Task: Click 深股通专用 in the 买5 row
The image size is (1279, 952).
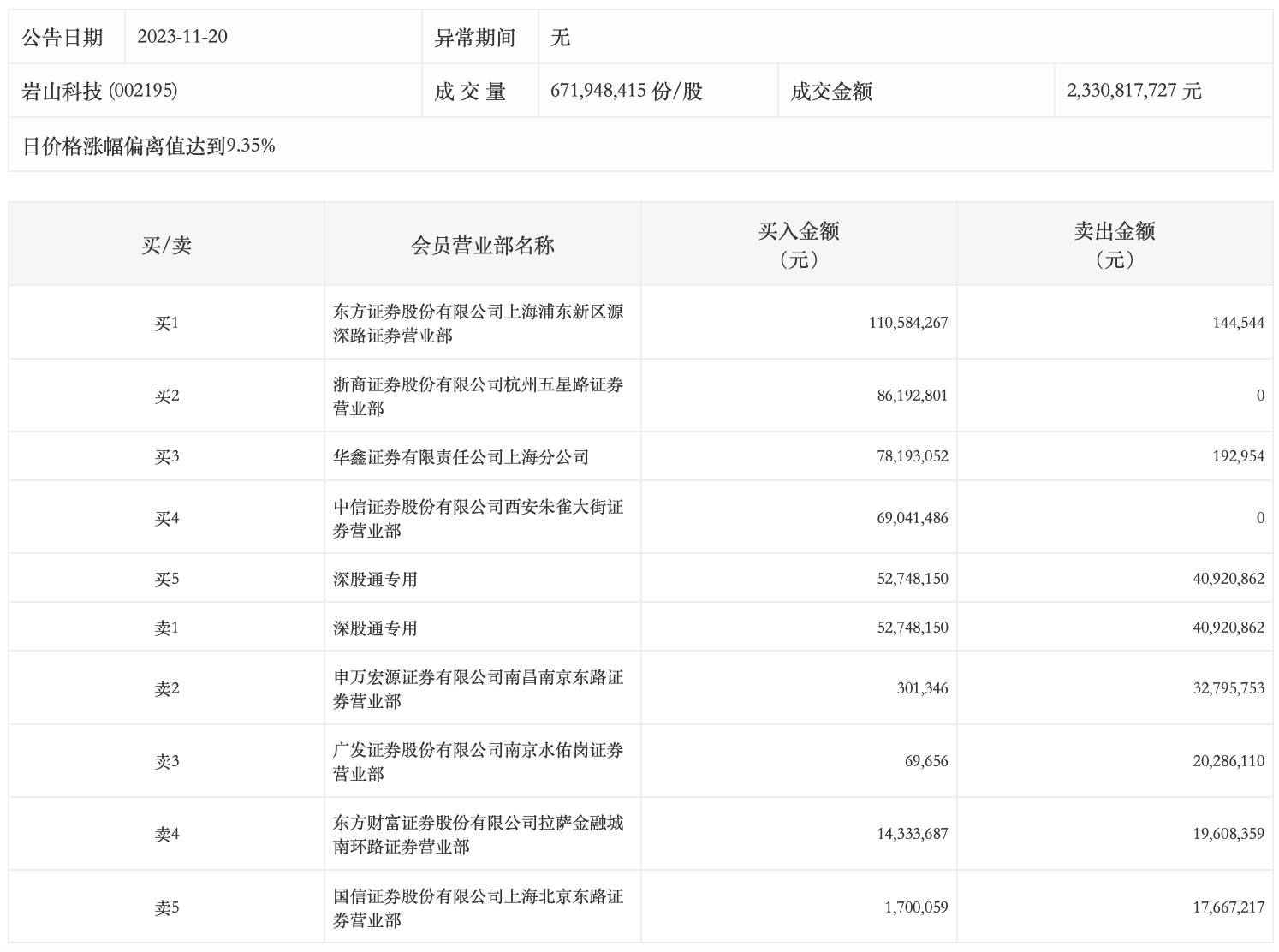Action: click(375, 580)
